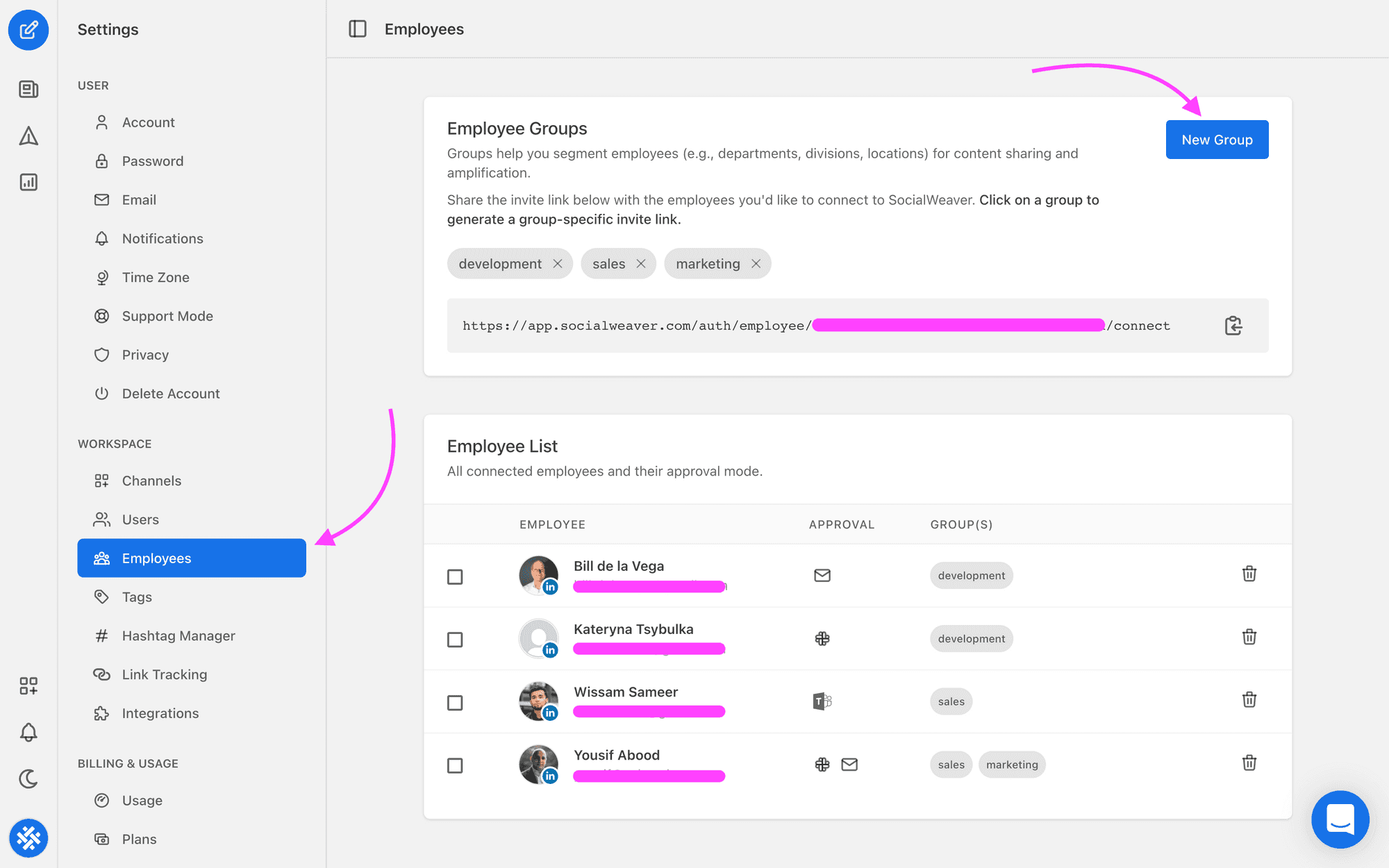The image size is (1389, 868).
Task: Select Kateryna Tsybulka's checkbox
Action: pos(455,640)
